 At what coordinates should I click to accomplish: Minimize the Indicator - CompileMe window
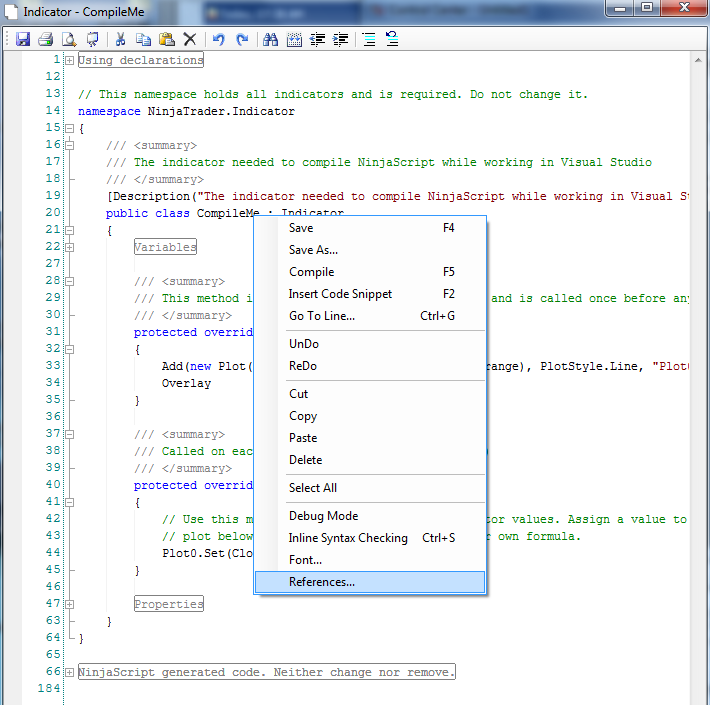click(621, 8)
